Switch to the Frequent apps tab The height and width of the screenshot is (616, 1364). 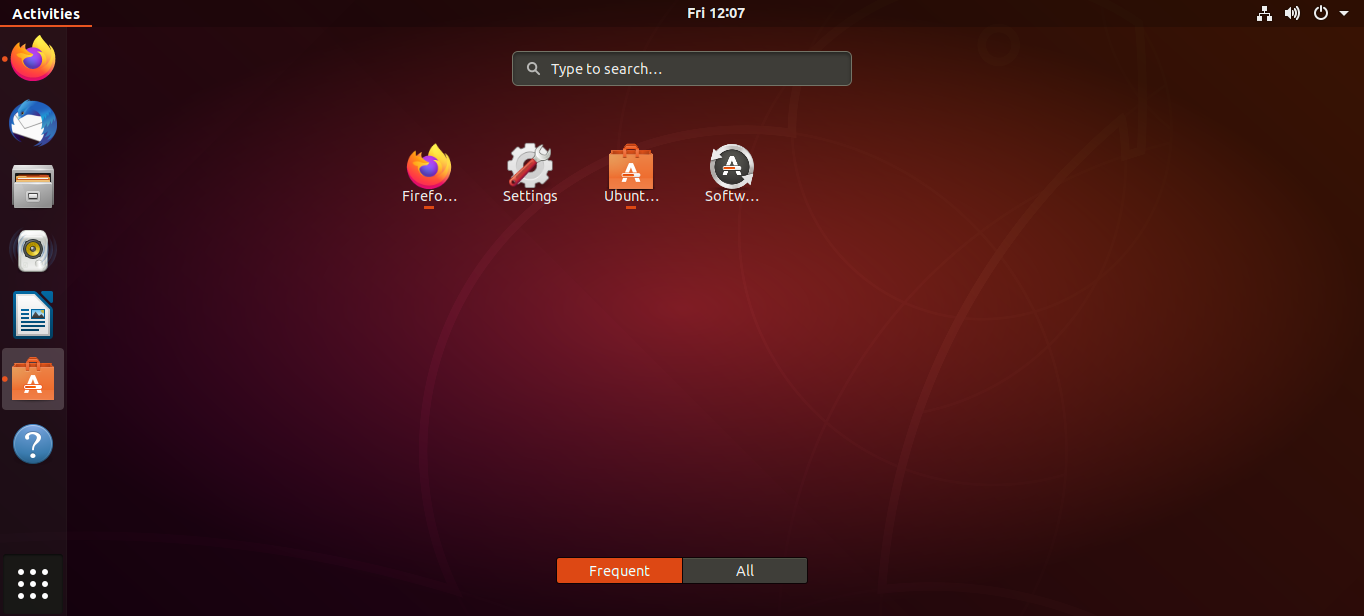(619, 571)
